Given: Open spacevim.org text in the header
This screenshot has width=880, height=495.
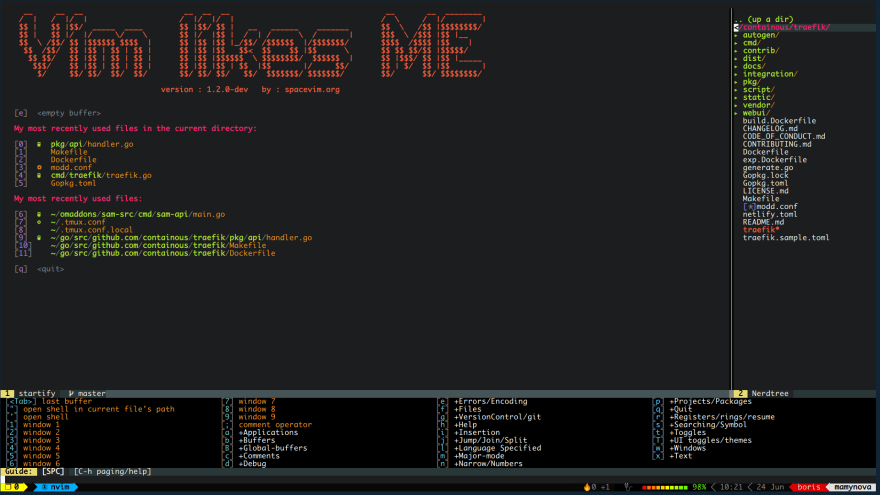Looking at the screenshot, I should click(312, 89).
